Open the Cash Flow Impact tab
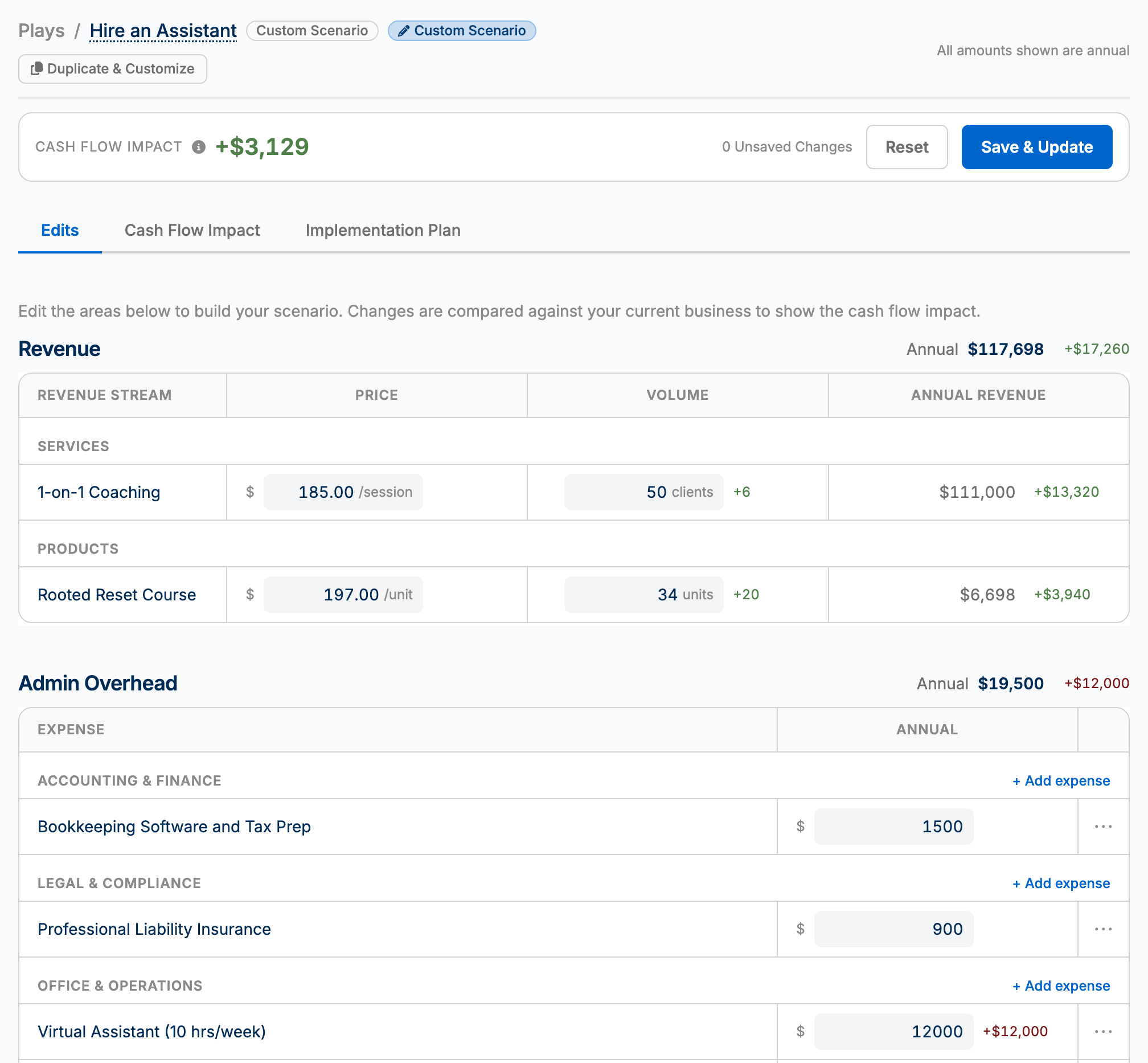 pos(192,230)
